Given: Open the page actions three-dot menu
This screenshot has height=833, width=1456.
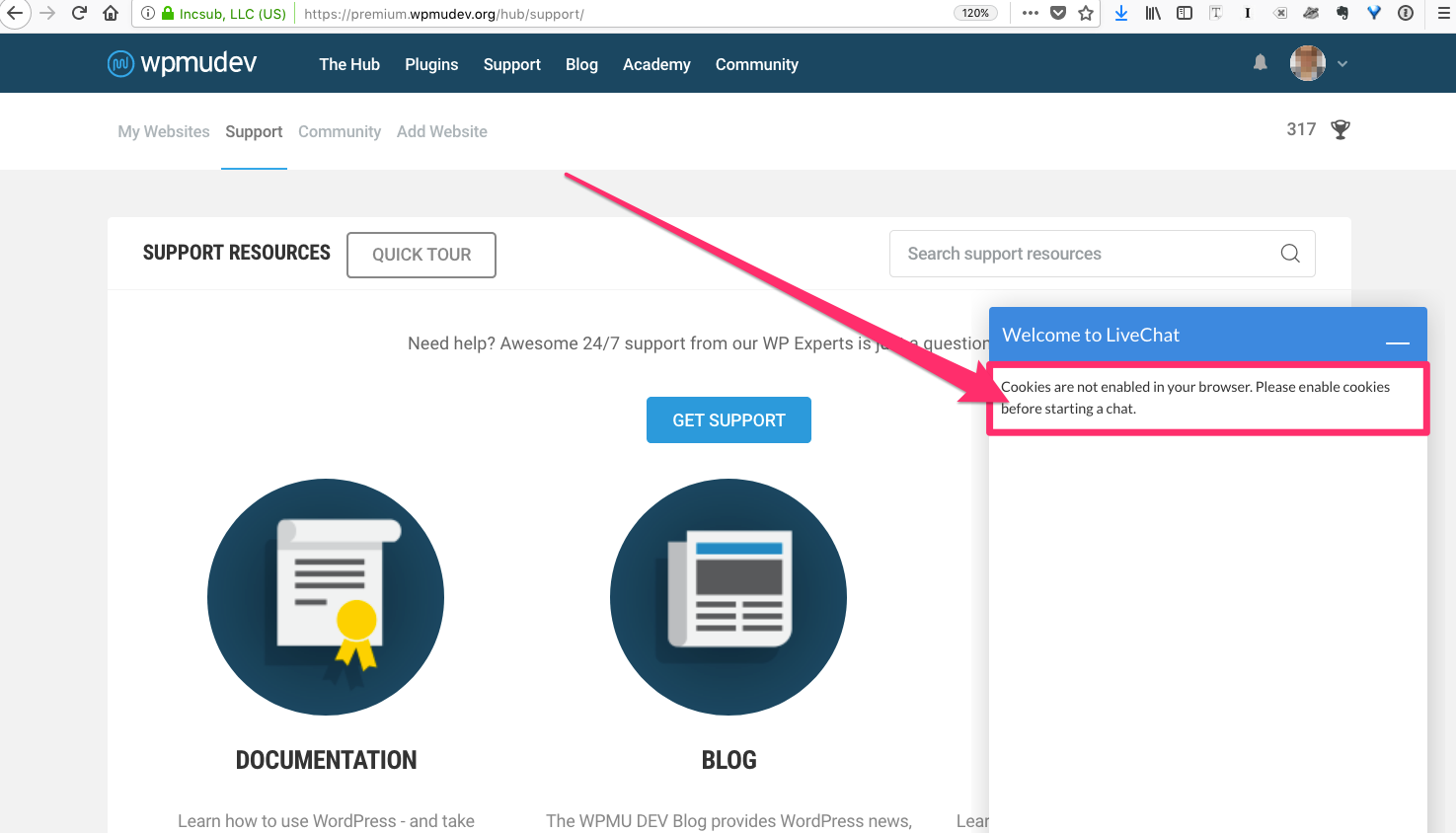Looking at the screenshot, I should 1031,13.
